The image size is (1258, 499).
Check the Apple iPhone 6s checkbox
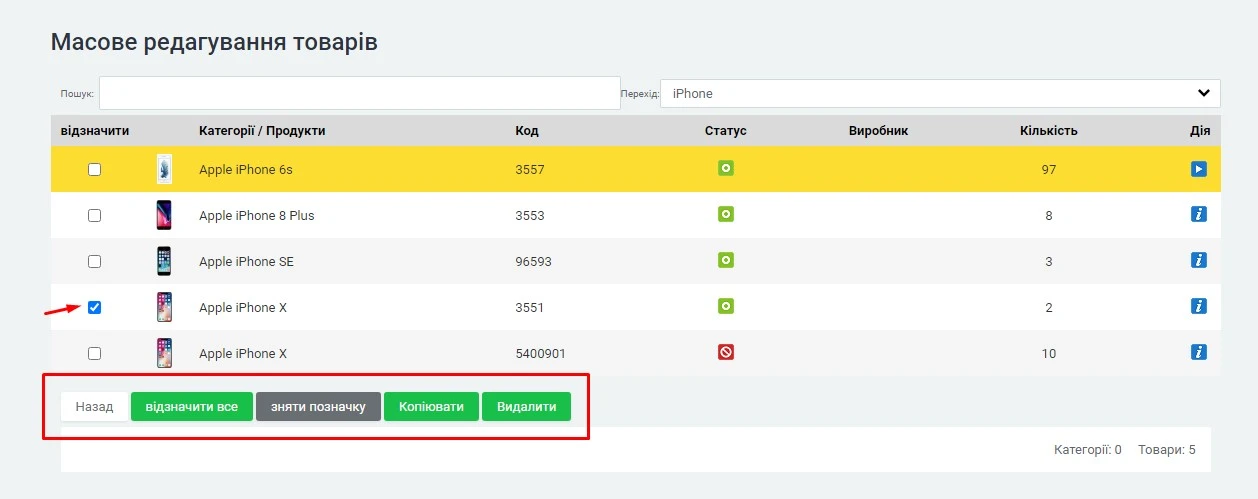pyautogui.click(x=95, y=170)
